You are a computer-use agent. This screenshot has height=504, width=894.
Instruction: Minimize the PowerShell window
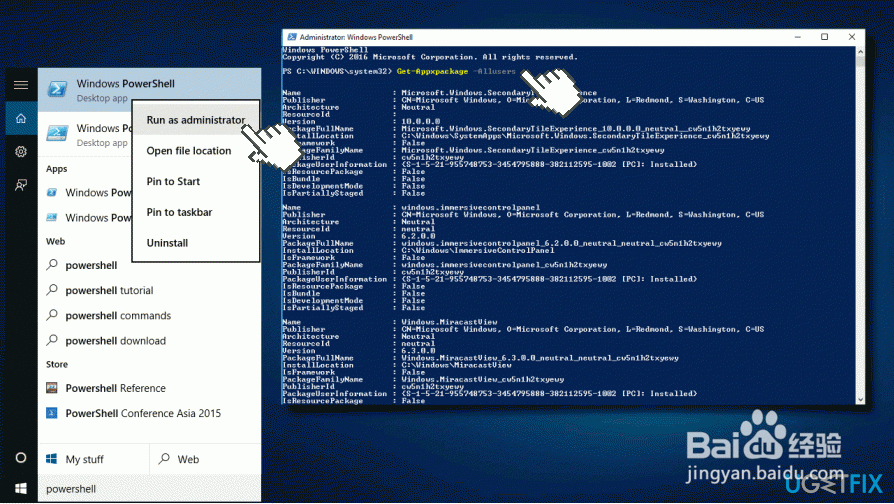coord(798,37)
